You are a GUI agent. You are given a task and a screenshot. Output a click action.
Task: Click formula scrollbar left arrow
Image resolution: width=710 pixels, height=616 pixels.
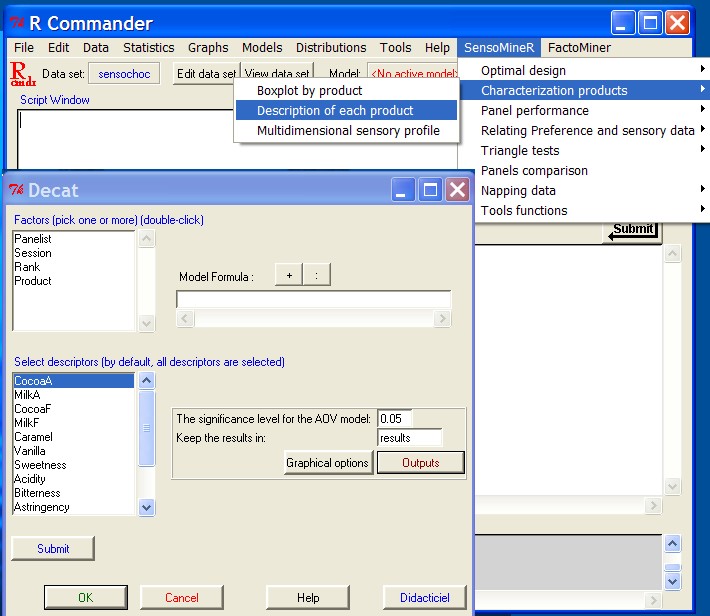pos(185,318)
